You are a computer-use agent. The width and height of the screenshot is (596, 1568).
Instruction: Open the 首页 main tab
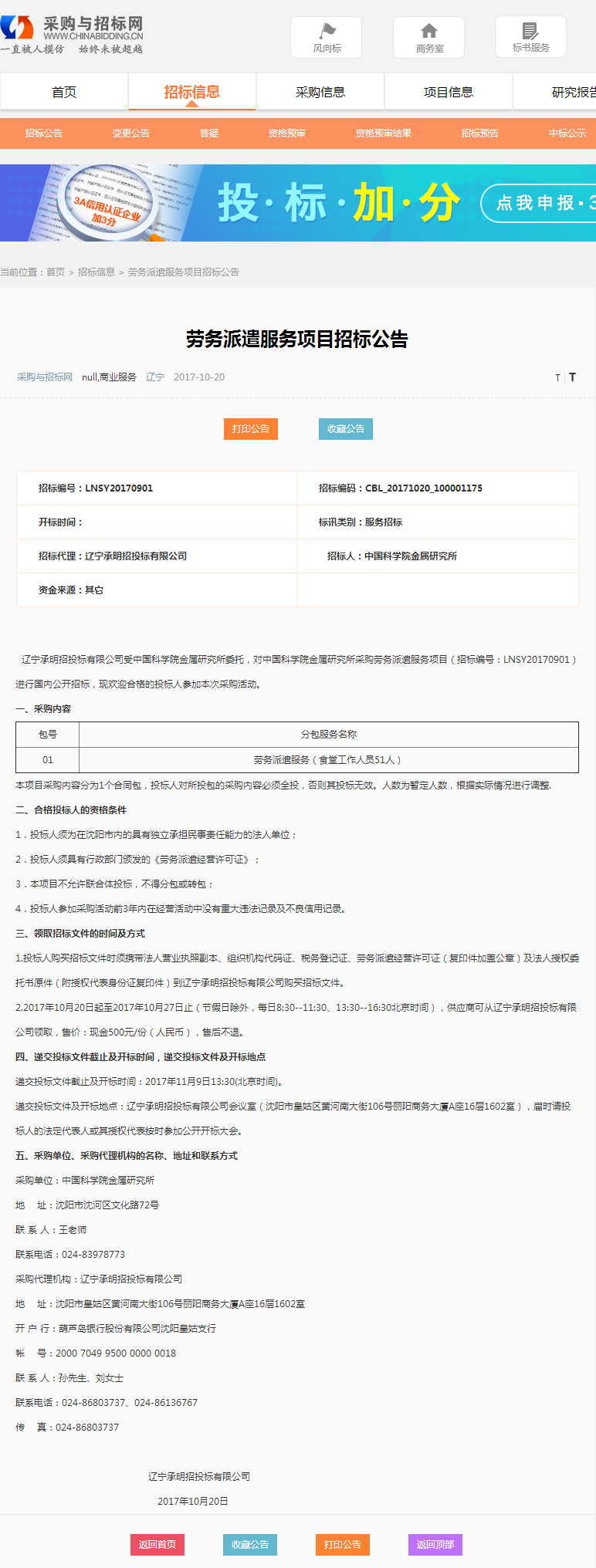(x=64, y=93)
